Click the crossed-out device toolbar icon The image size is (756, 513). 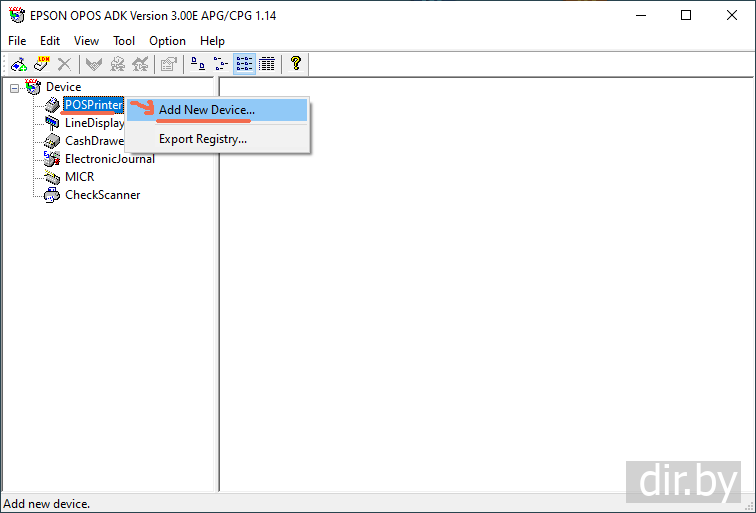[140, 64]
